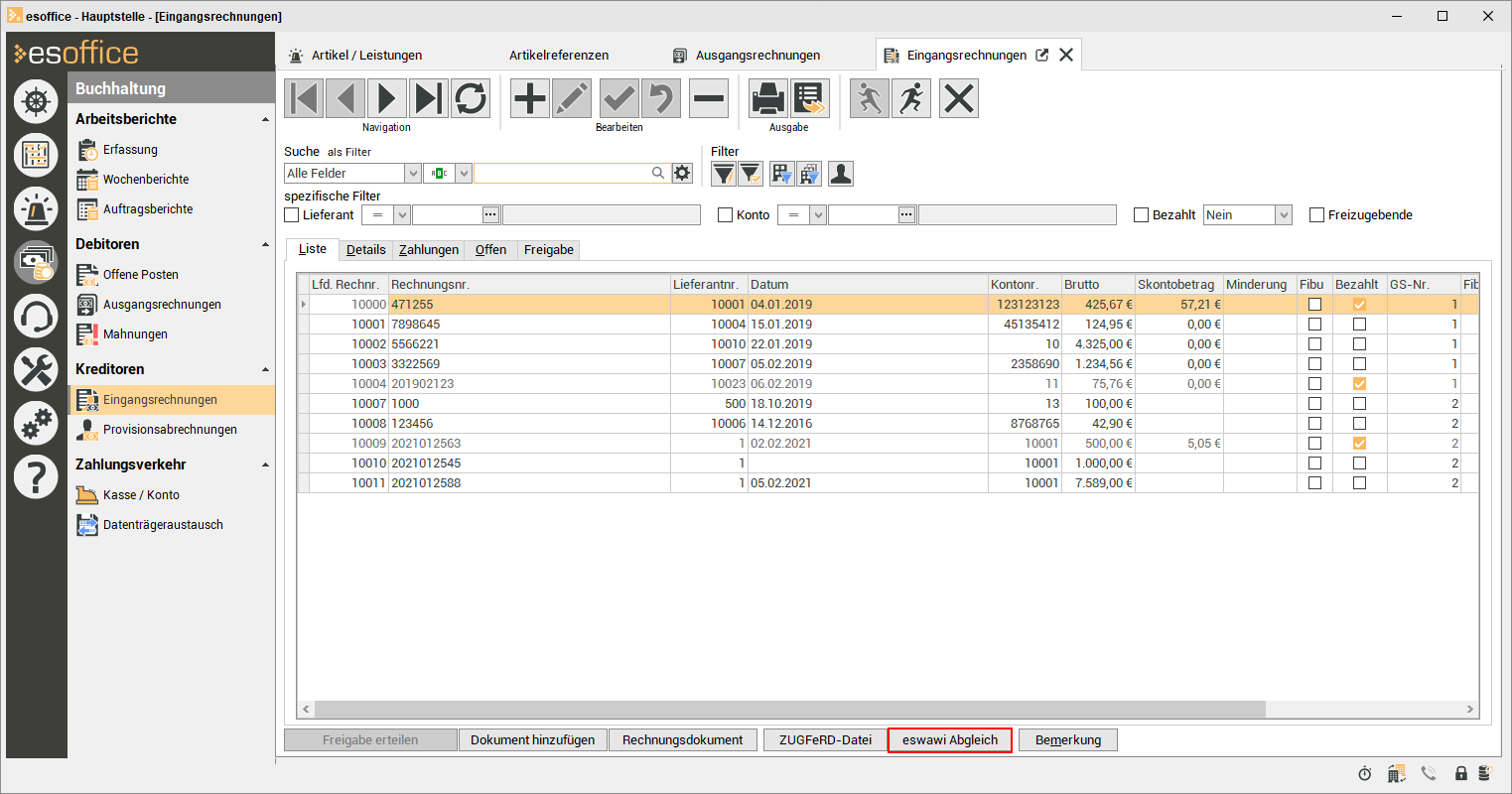The image size is (1512, 794).
Task: Go to first record navigation button
Action: click(x=304, y=98)
